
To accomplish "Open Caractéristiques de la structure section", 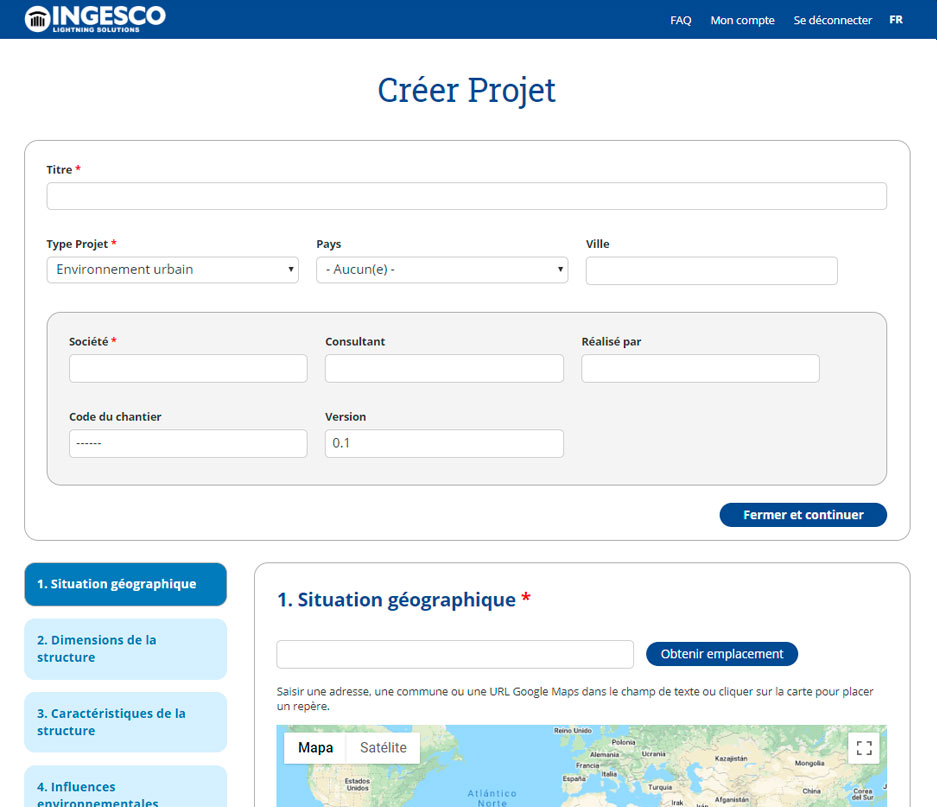I will tap(125, 722).
